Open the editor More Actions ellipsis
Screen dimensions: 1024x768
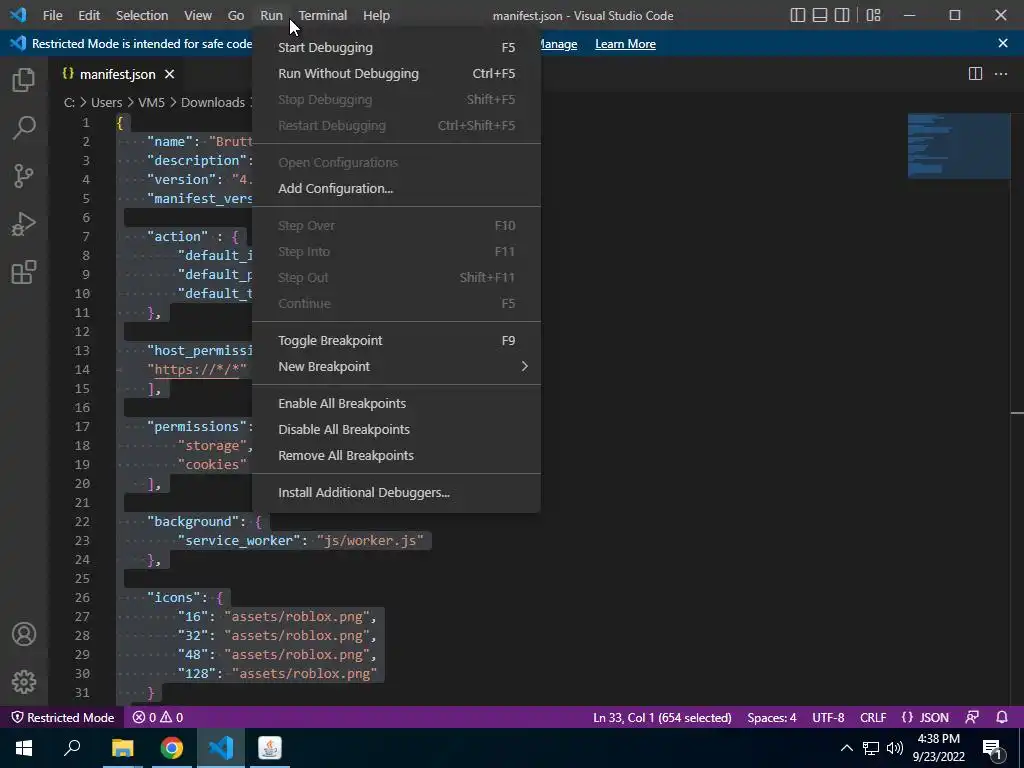(1000, 74)
